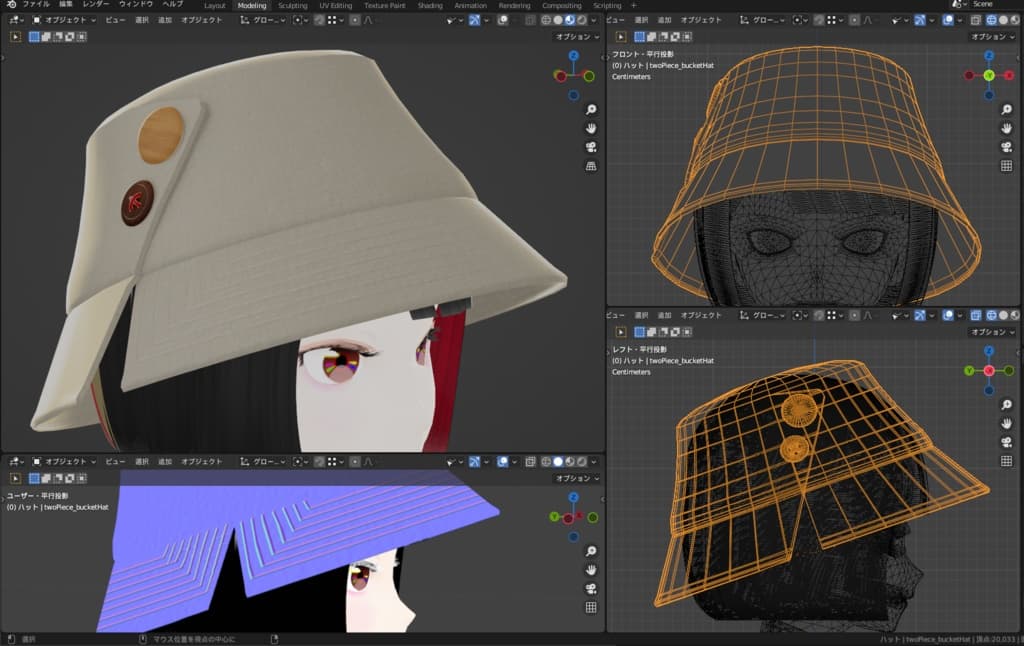Open the ファイル menu
This screenshot has width=1024, height=646.
coord(36,5)
